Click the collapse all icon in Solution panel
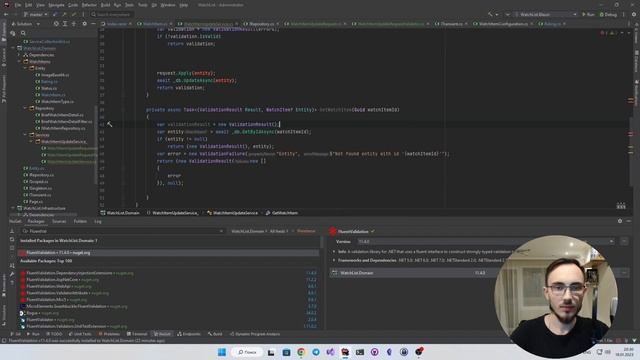 [74, 24]
